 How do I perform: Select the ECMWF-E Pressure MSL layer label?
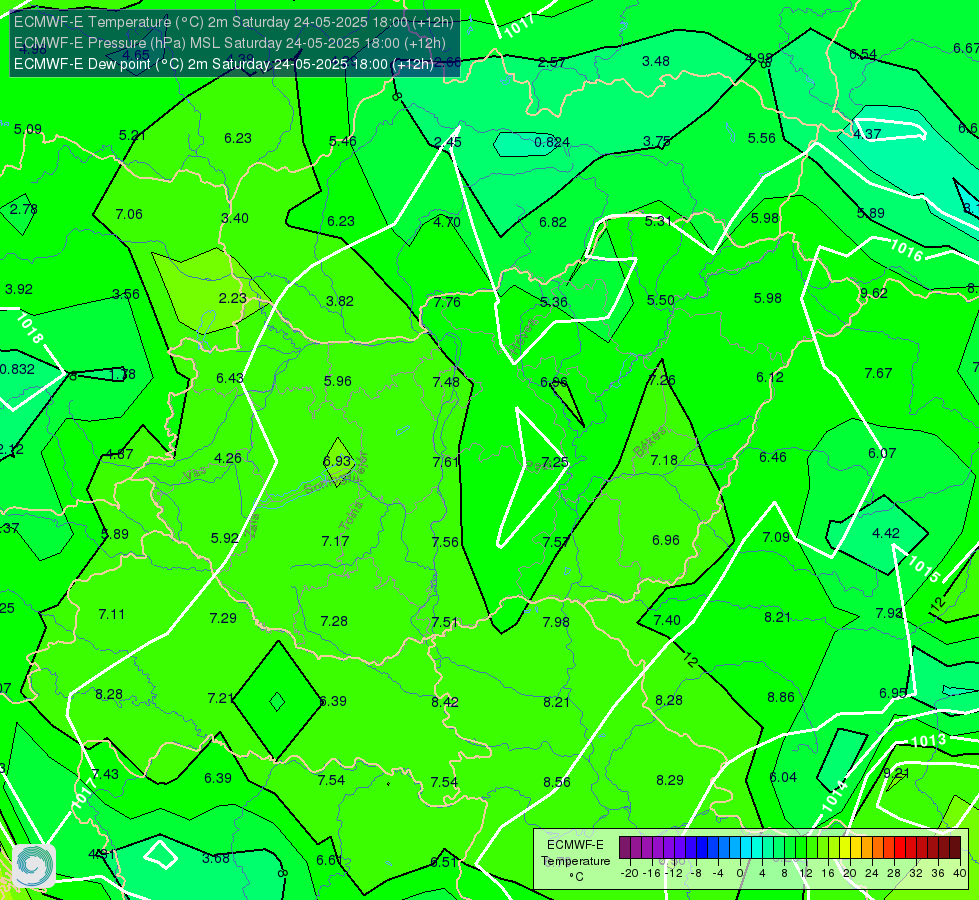tap(230, 43)
